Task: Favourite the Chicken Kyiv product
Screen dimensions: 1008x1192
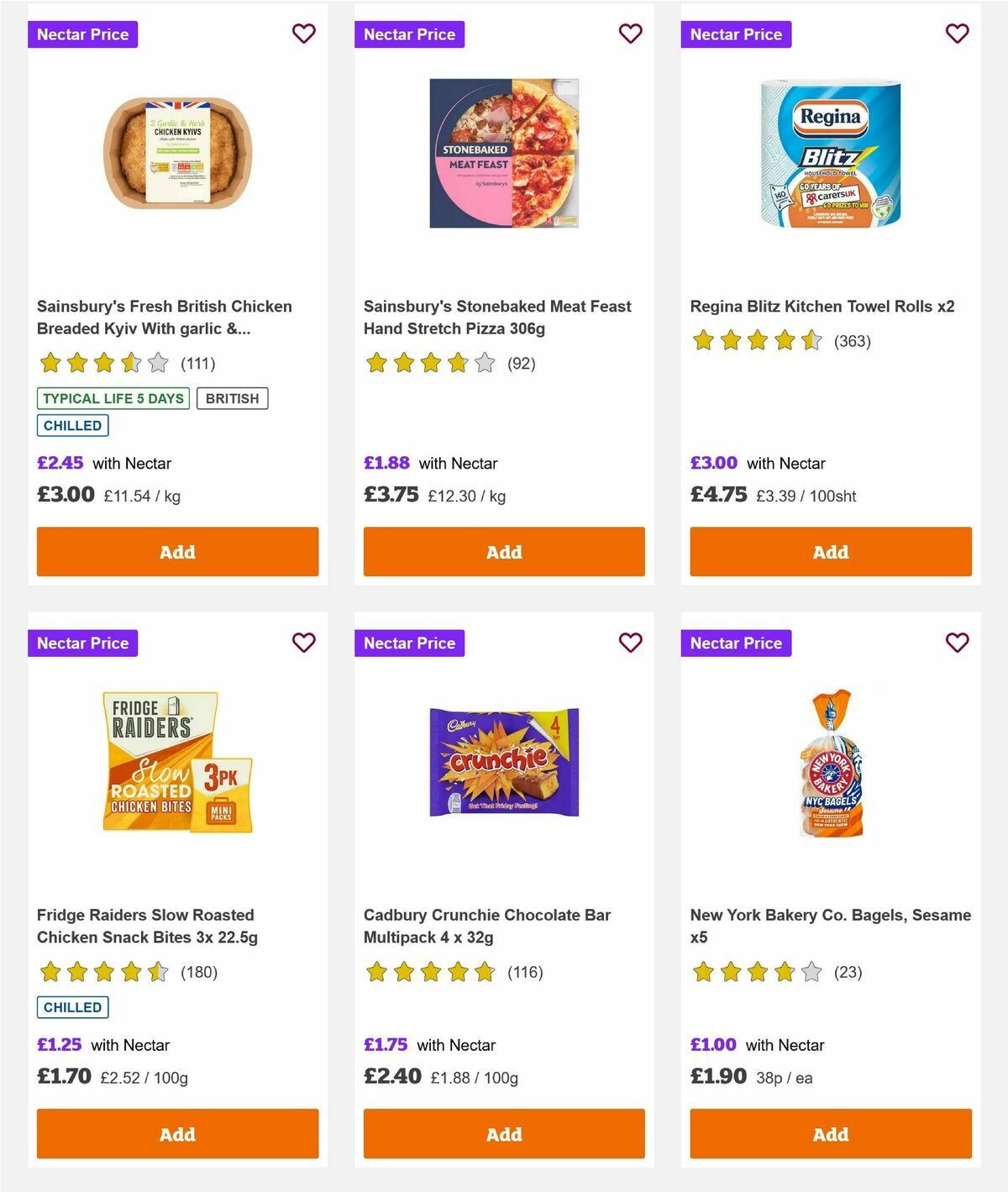Action: [x=303, y=34]
